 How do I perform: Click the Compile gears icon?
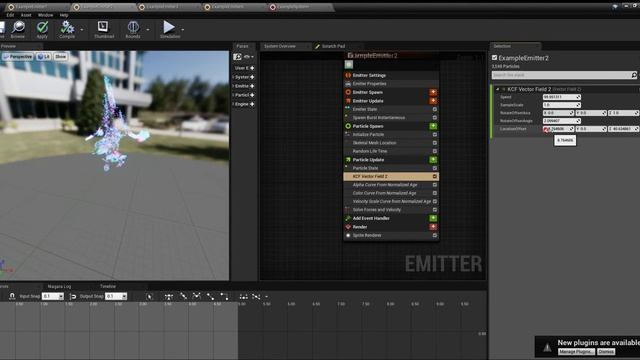pos(67,28)
